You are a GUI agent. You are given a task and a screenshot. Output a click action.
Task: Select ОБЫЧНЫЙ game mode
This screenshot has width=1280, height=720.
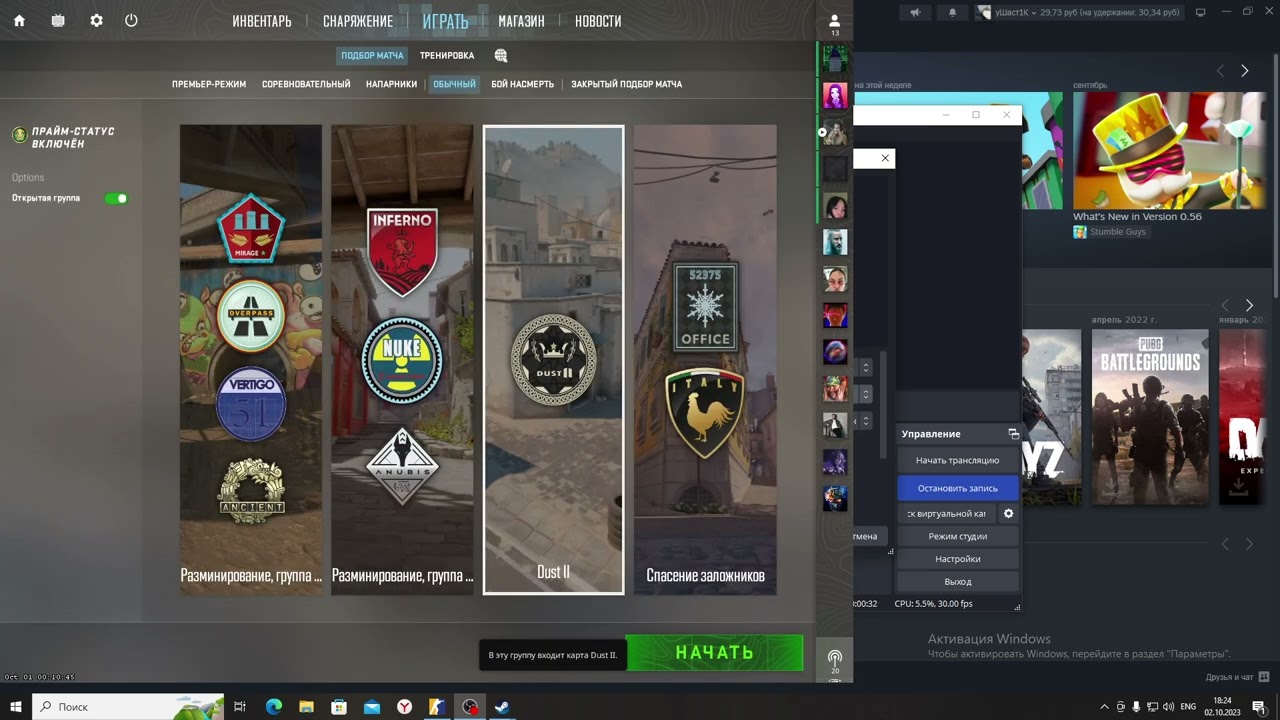(454, 84)
